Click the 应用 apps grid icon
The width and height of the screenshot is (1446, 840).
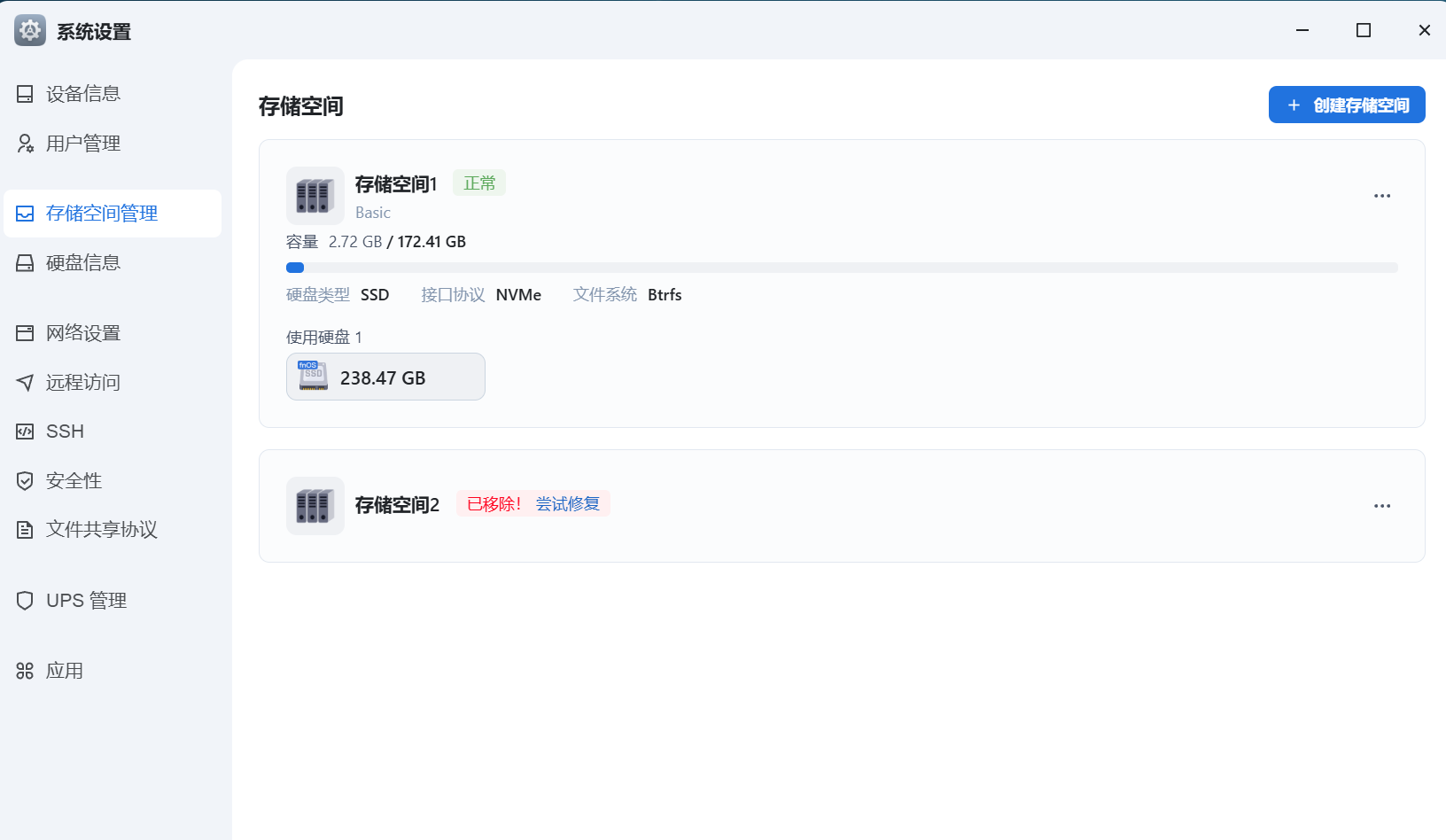25,671
